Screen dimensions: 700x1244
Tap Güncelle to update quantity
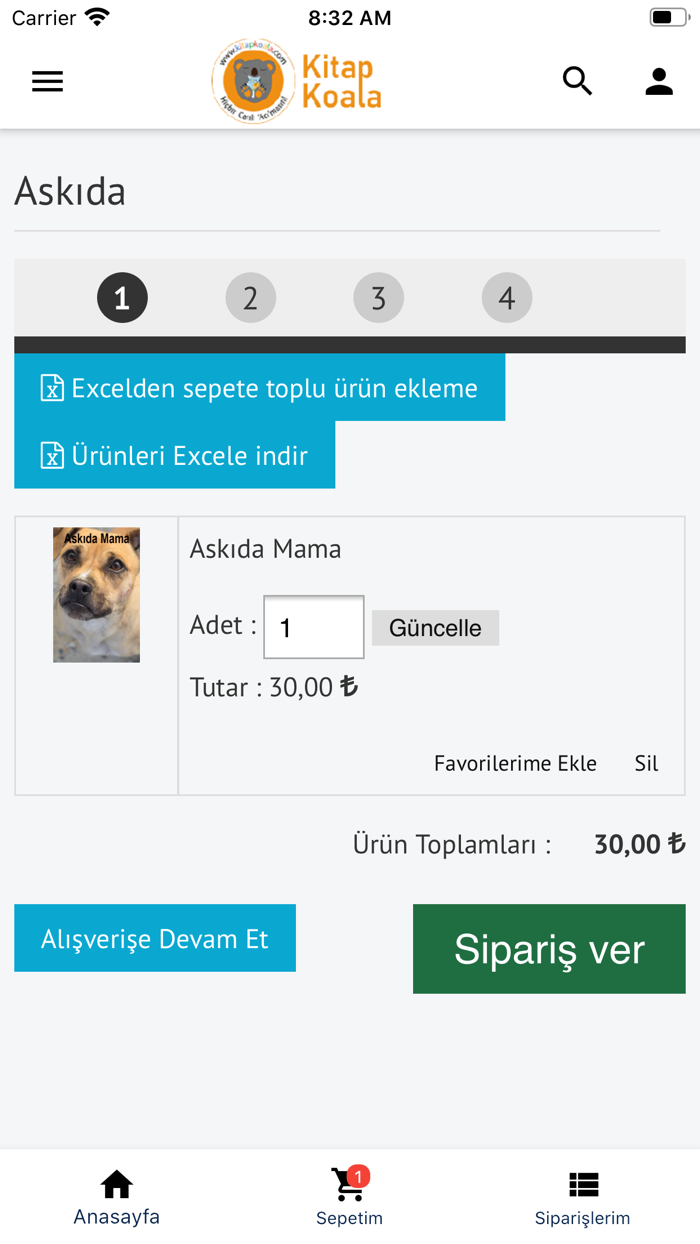tap(435, 627)
